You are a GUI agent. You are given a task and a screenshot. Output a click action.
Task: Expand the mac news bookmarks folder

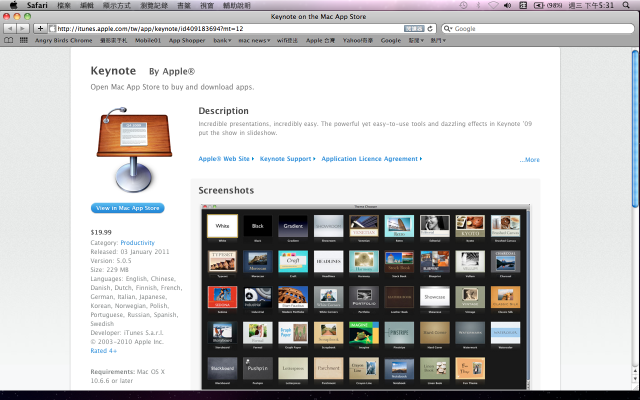[x=254, y=40]
